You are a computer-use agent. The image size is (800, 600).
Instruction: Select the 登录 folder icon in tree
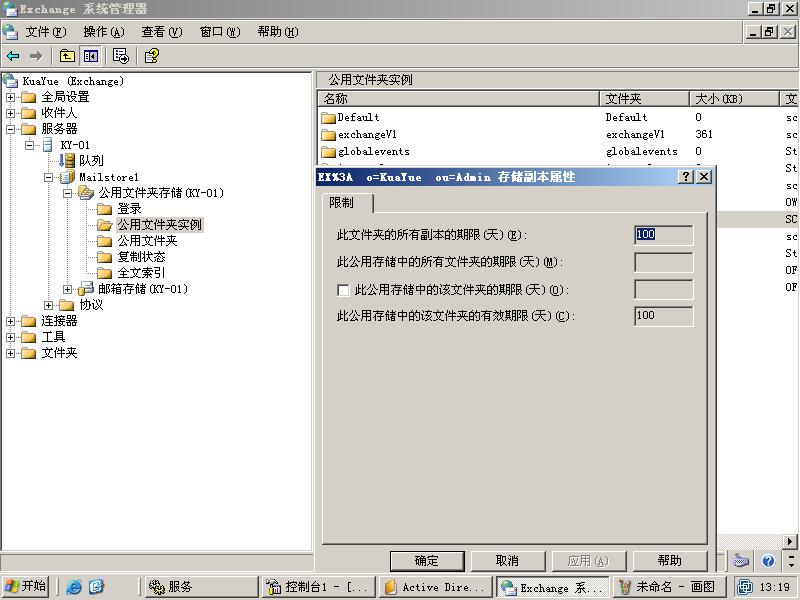tap(105, 209)
